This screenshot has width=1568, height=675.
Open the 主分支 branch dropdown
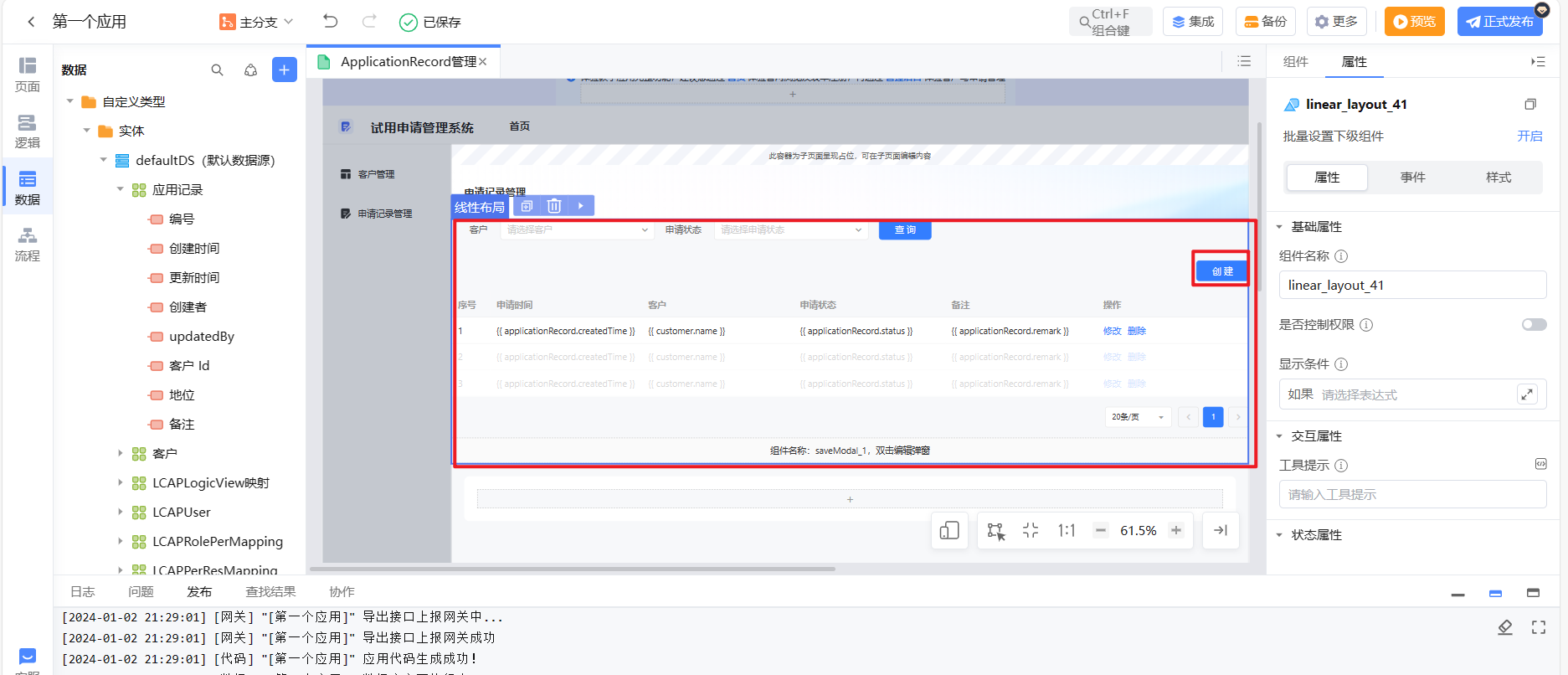256,22
